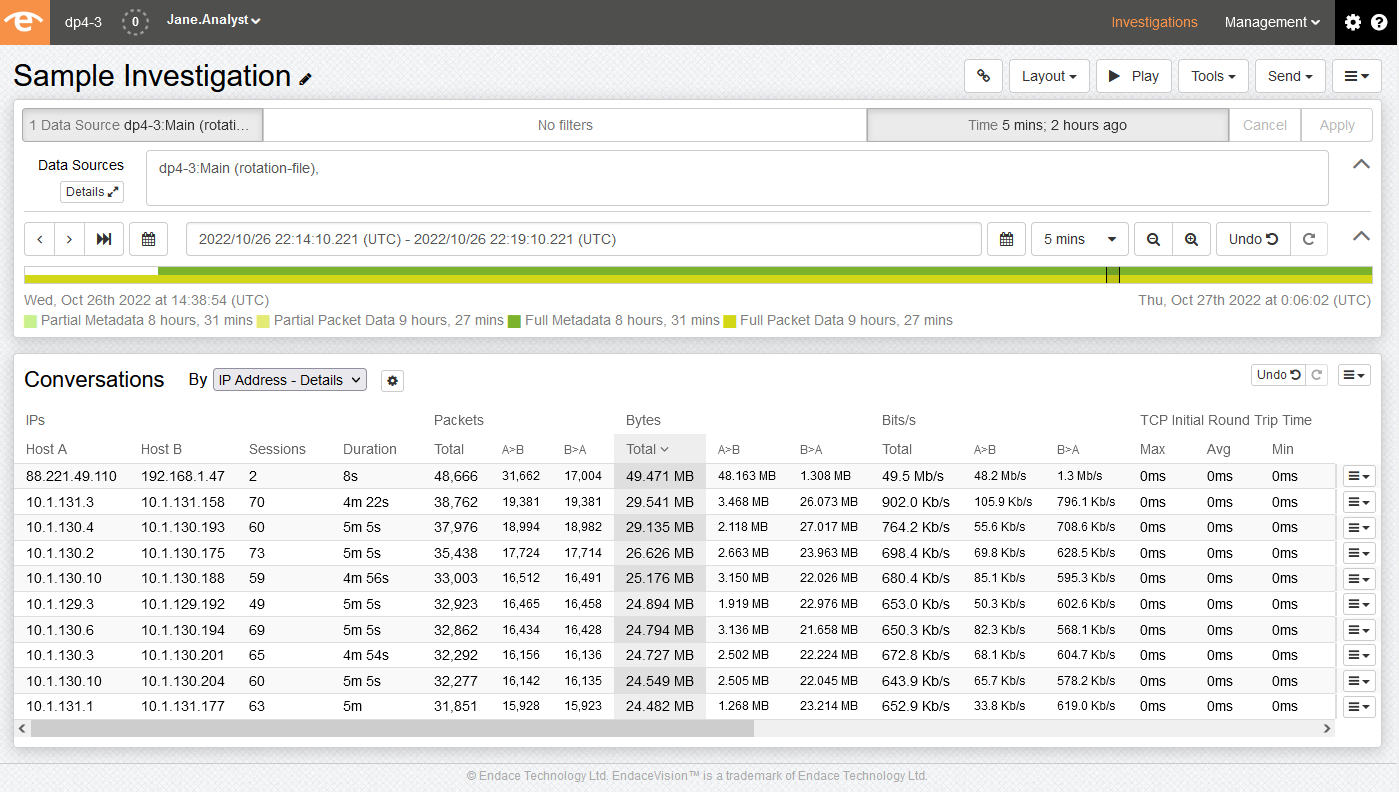Select Host B 10.1.131.158 cell
Image resolution: width=1399 pixels, height=792 pixels.
[183, 502]
